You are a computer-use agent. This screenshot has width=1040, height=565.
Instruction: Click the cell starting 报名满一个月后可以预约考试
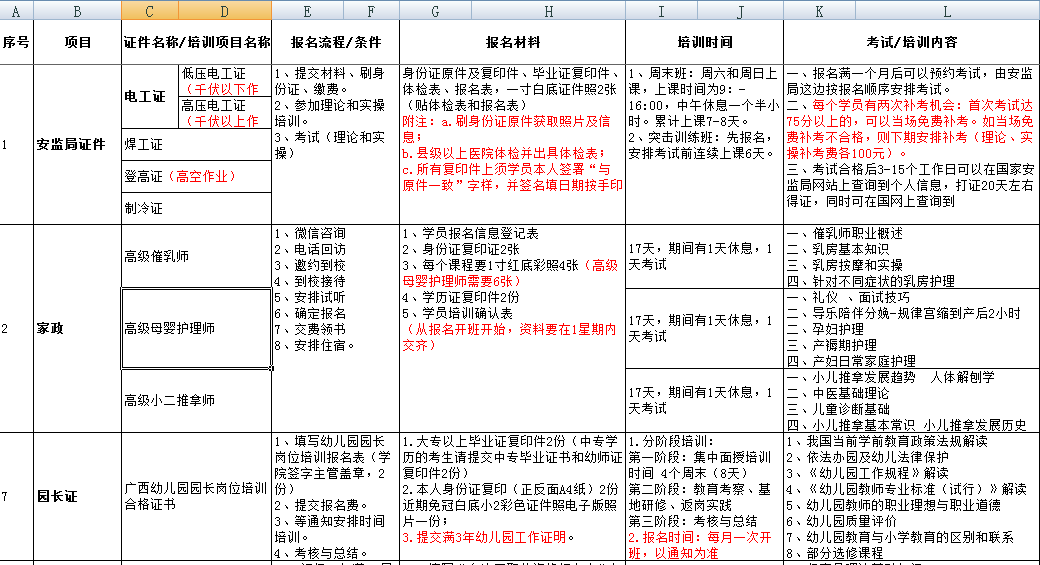912,145
